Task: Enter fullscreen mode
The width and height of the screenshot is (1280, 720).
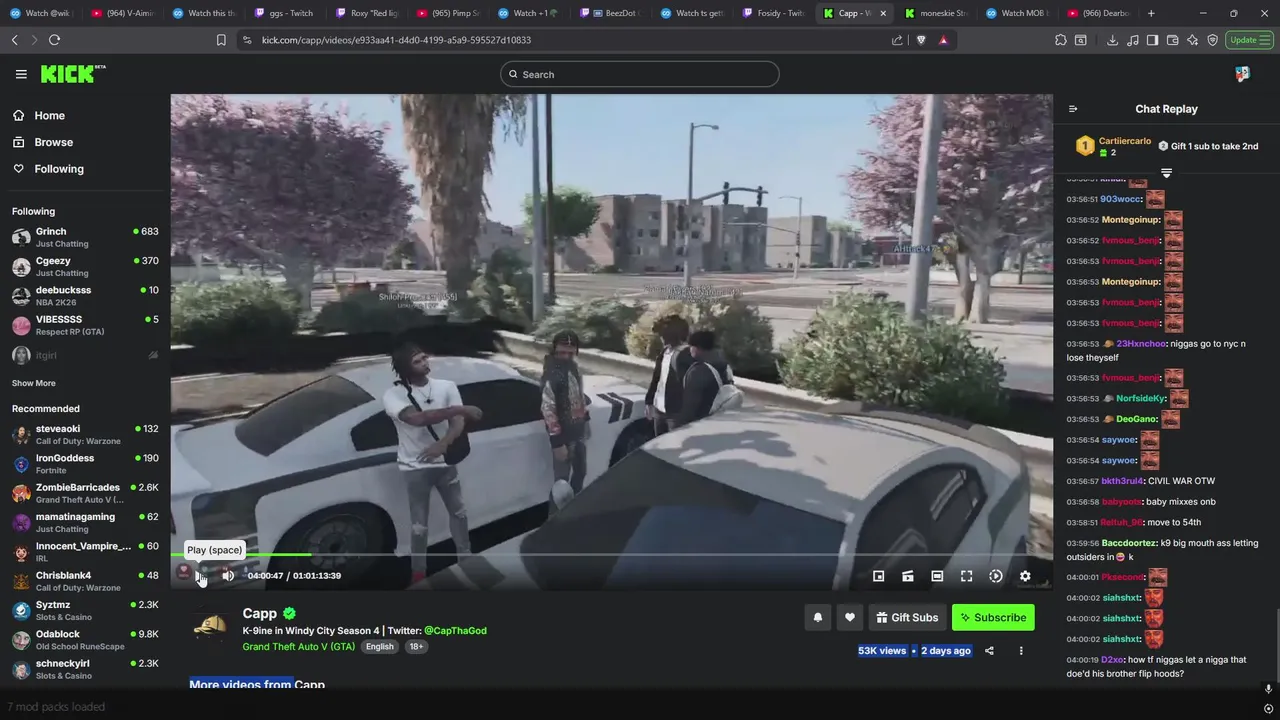Action: coord(966,576)
